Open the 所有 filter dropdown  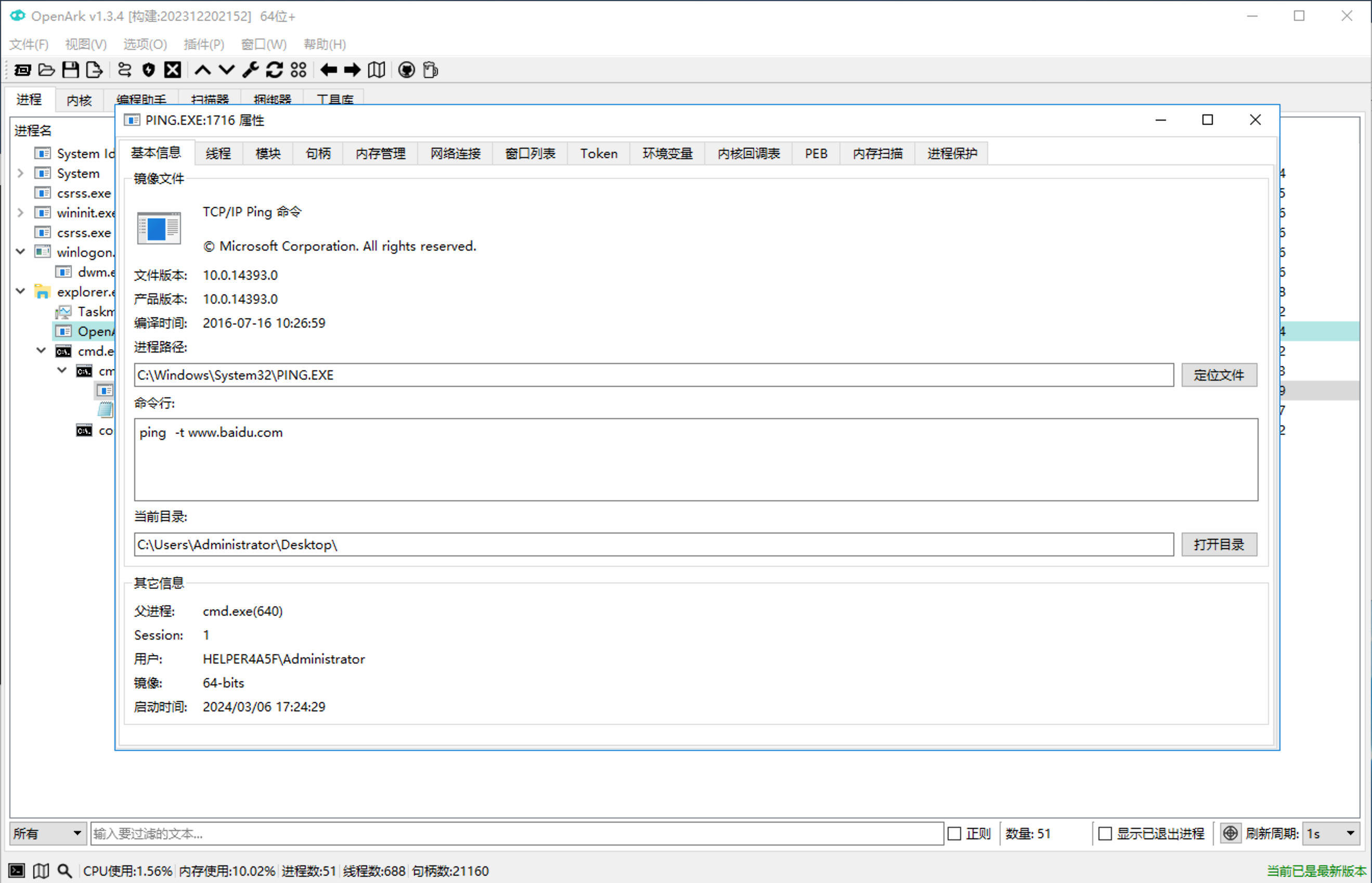click(47, 833)
